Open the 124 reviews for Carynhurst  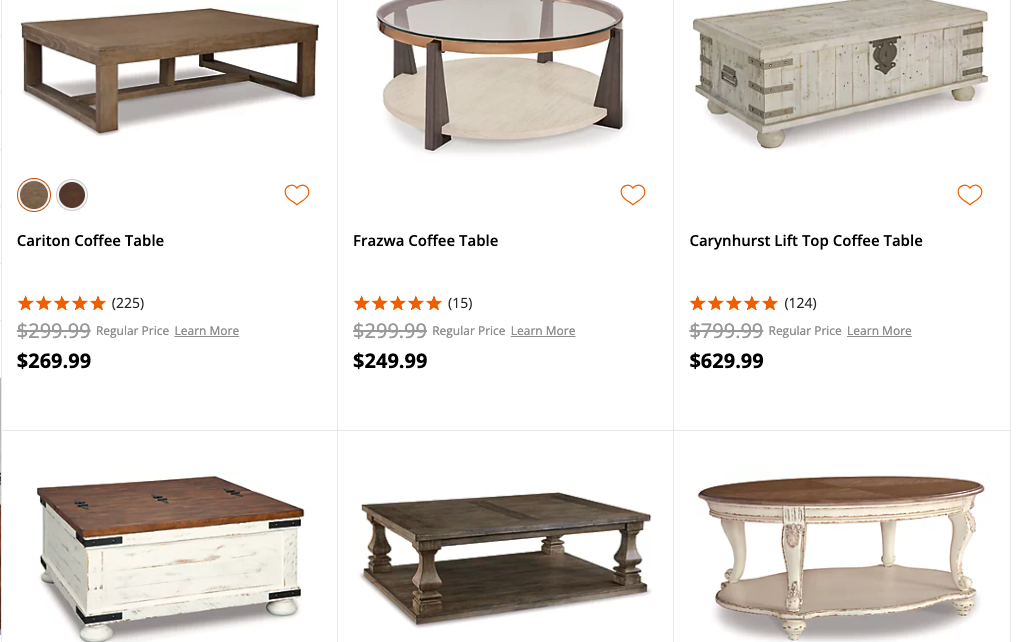click(x=800, y=303)
